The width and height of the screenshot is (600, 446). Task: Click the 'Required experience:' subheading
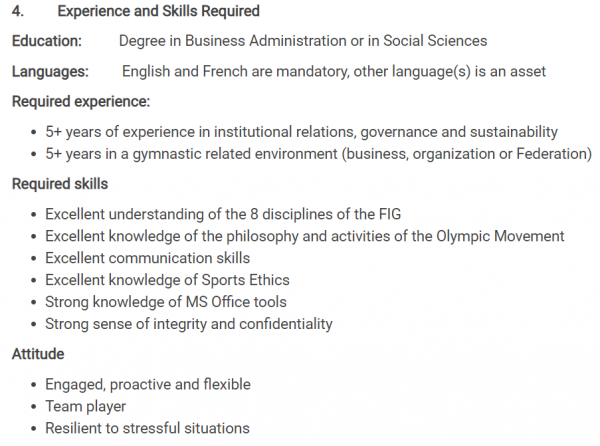coord(81,102)
